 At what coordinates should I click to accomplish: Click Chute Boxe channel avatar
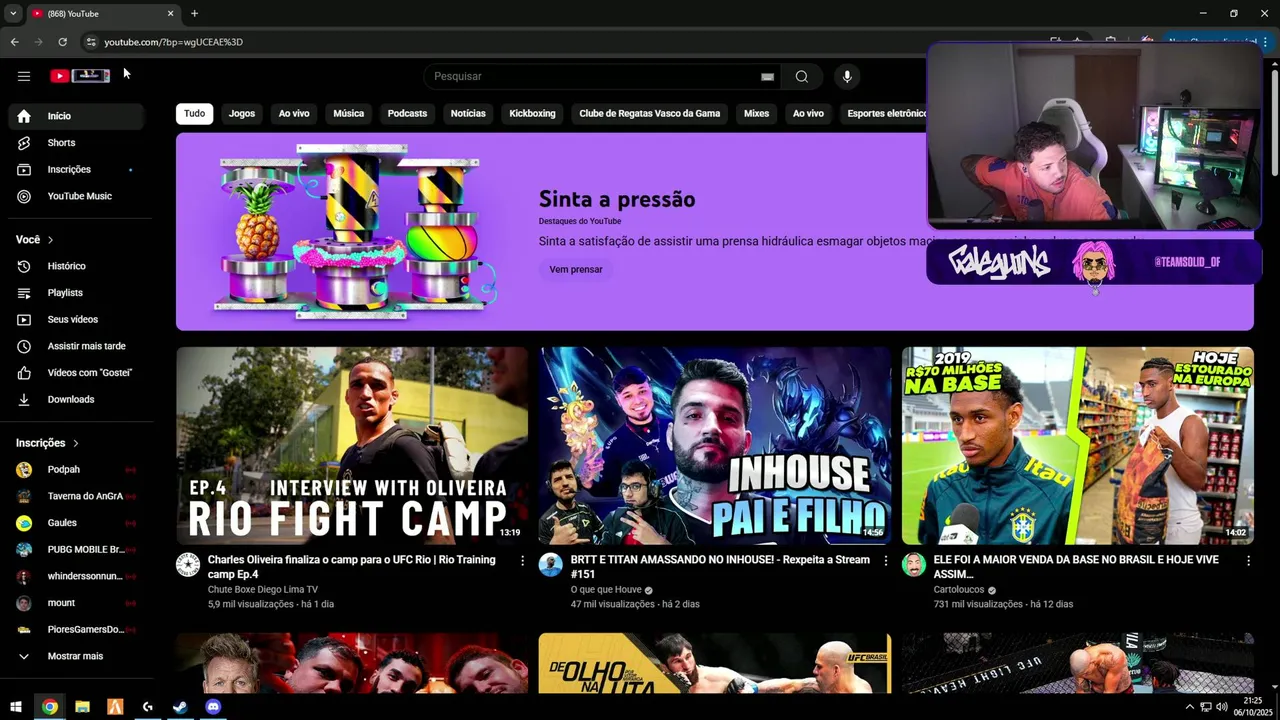(188, 565)
